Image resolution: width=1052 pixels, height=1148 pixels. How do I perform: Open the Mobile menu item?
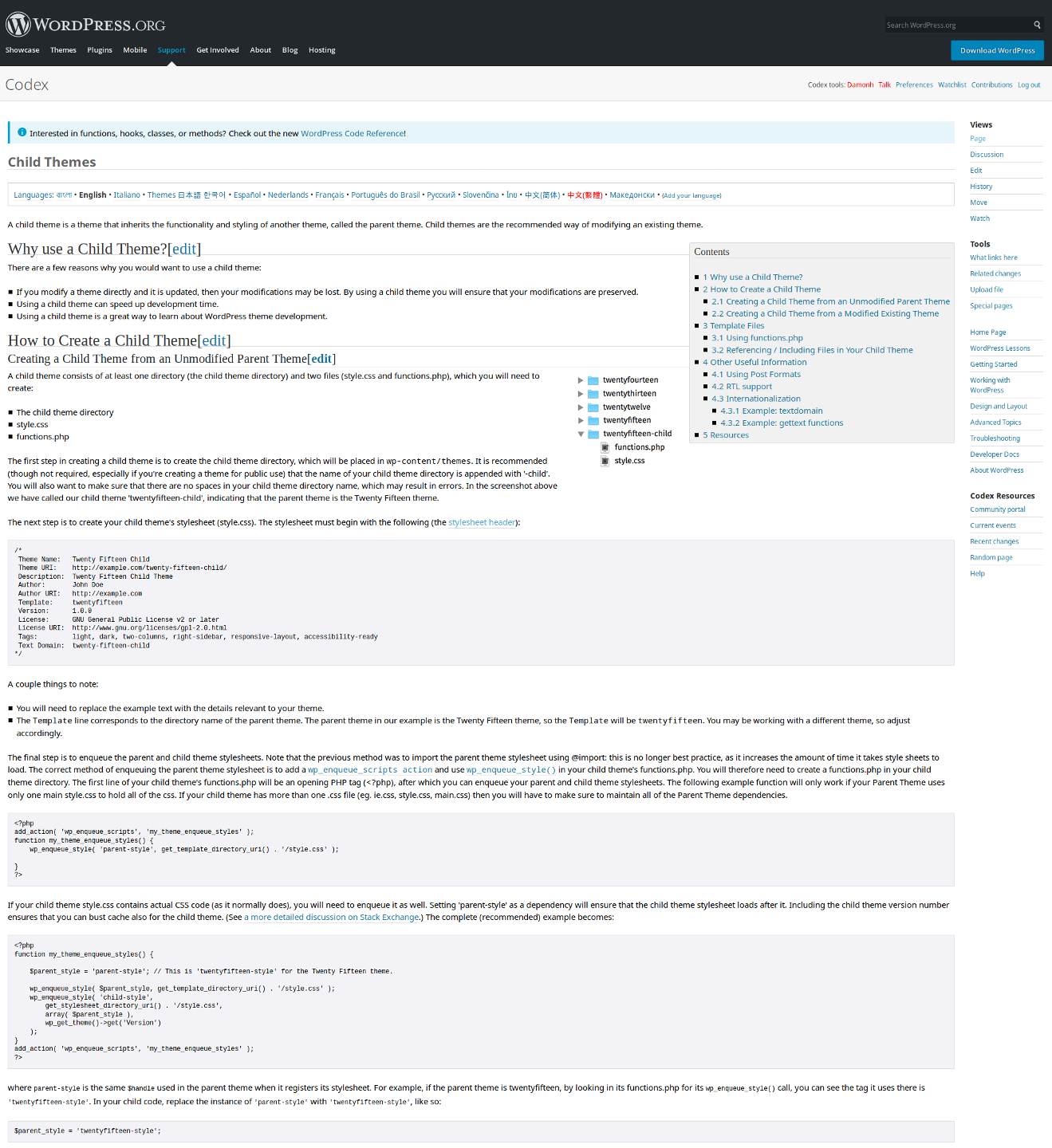tap(135, 50)
